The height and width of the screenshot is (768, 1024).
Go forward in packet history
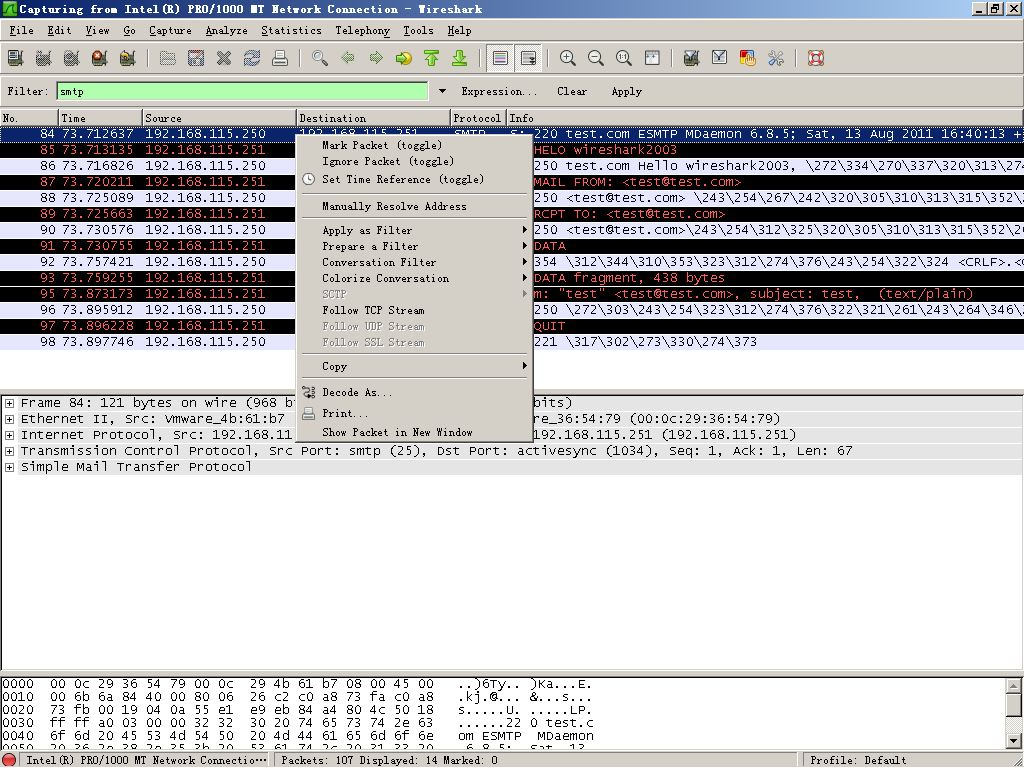coord(376,58)
